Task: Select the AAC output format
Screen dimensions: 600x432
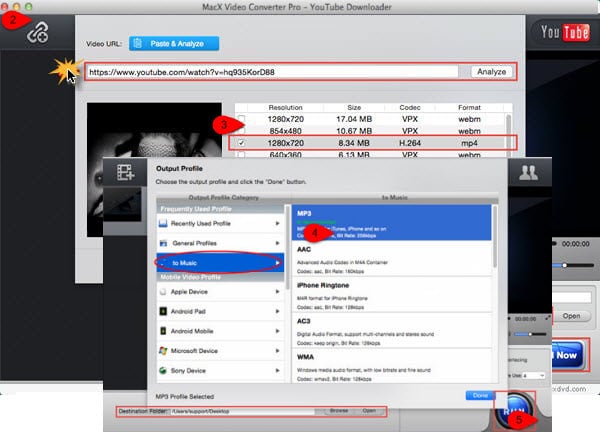Action: pyautogui.click(x=391, y=259)
